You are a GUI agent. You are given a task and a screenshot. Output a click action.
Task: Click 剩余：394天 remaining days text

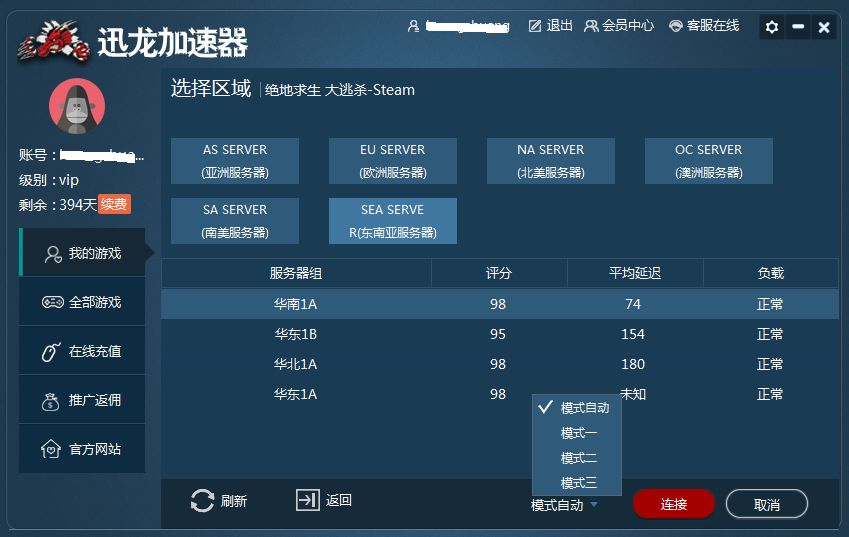click(x=57, y=205)
